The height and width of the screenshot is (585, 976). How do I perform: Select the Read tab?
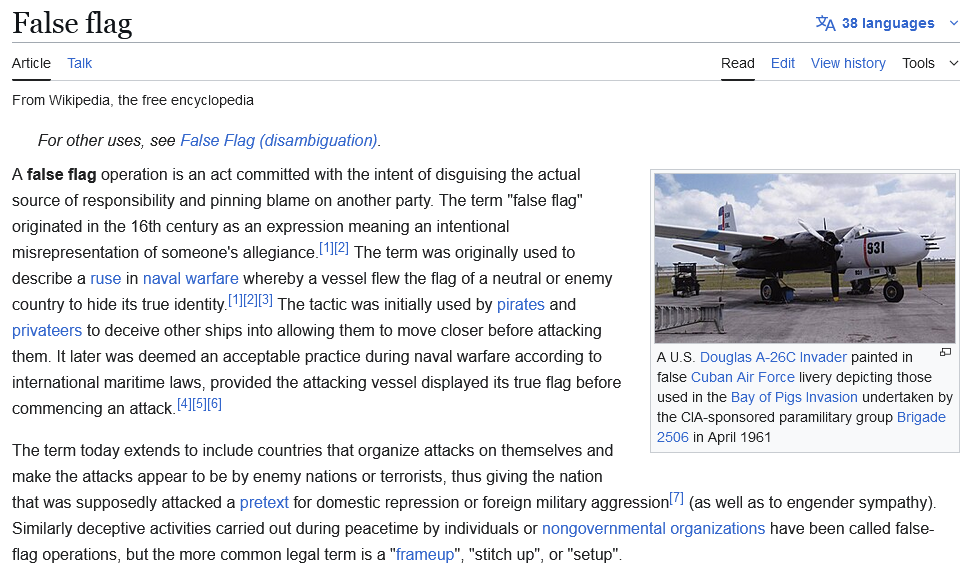[738, 63]
